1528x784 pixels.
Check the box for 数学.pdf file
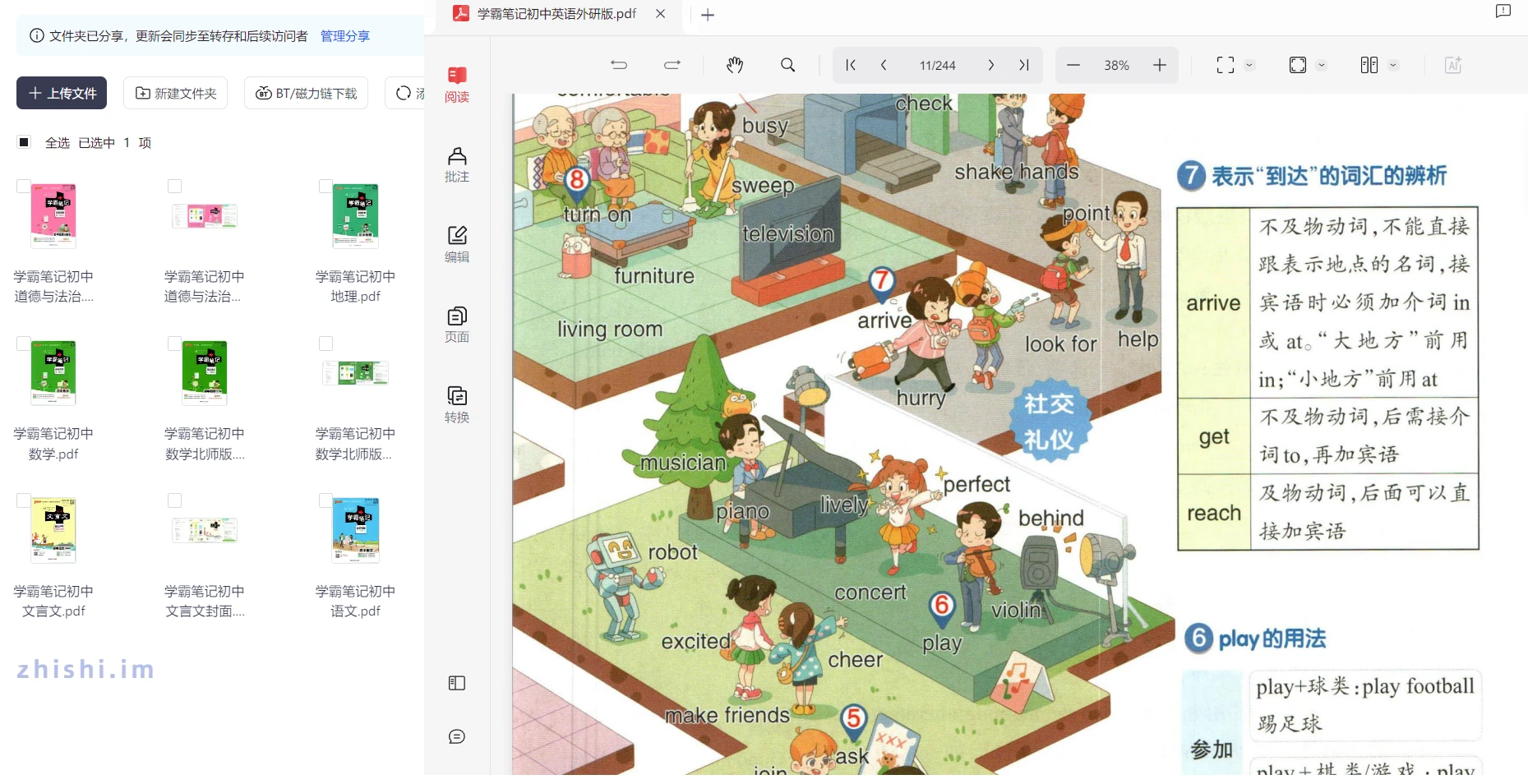click(24, 344)
